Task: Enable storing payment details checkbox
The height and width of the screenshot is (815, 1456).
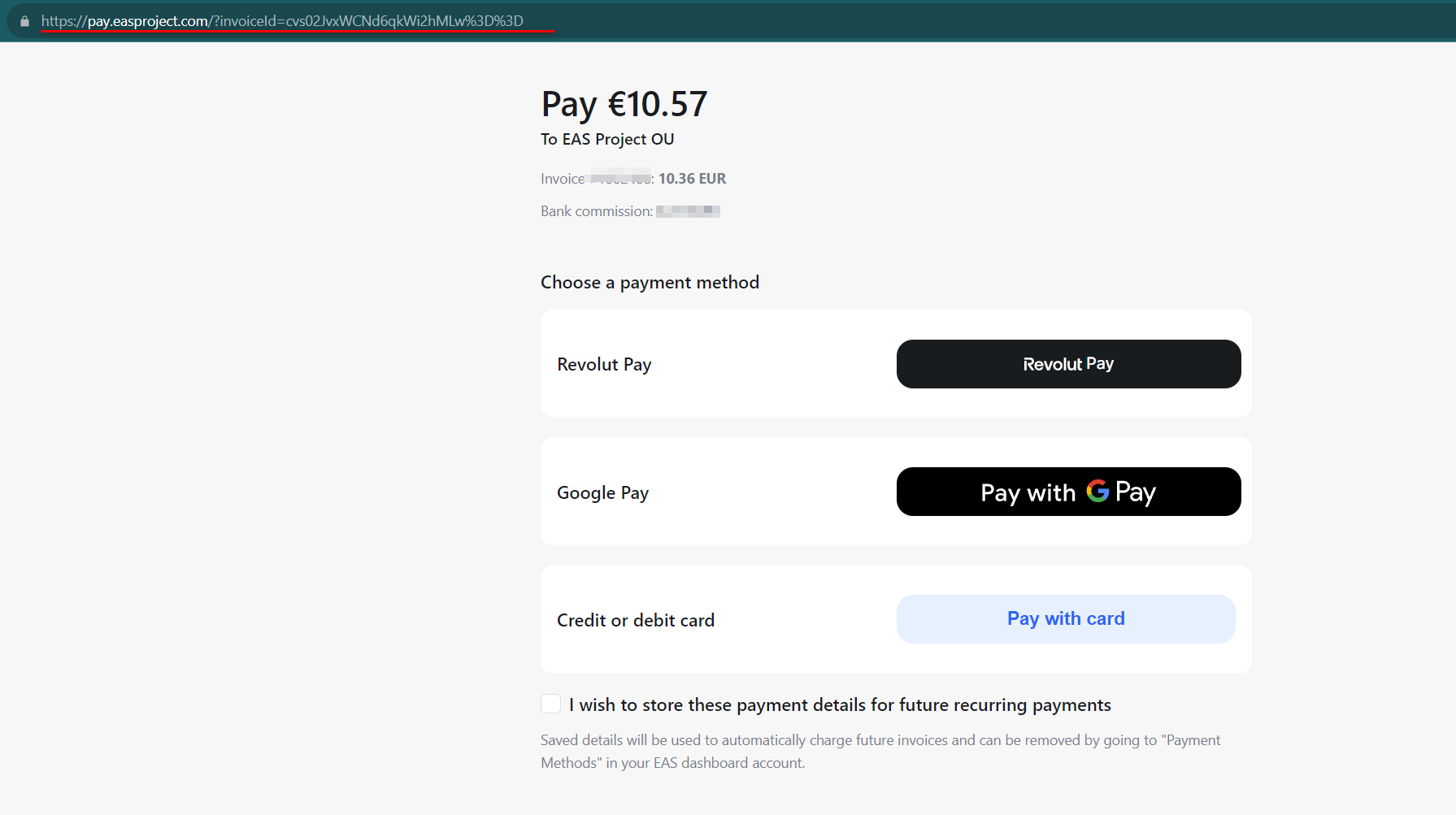Action: tap(551, 704)
